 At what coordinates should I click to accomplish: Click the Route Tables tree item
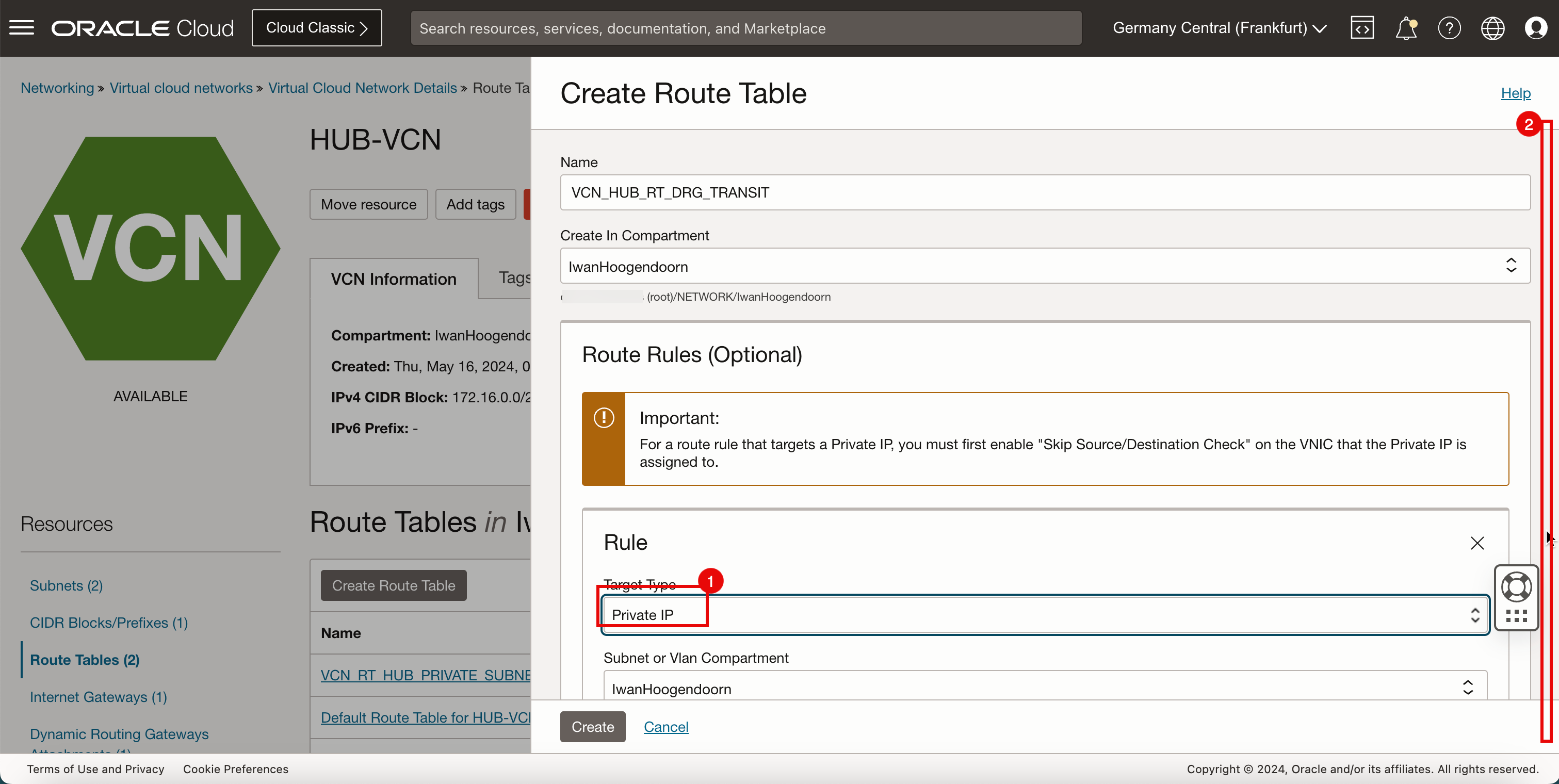click(85, 659)
